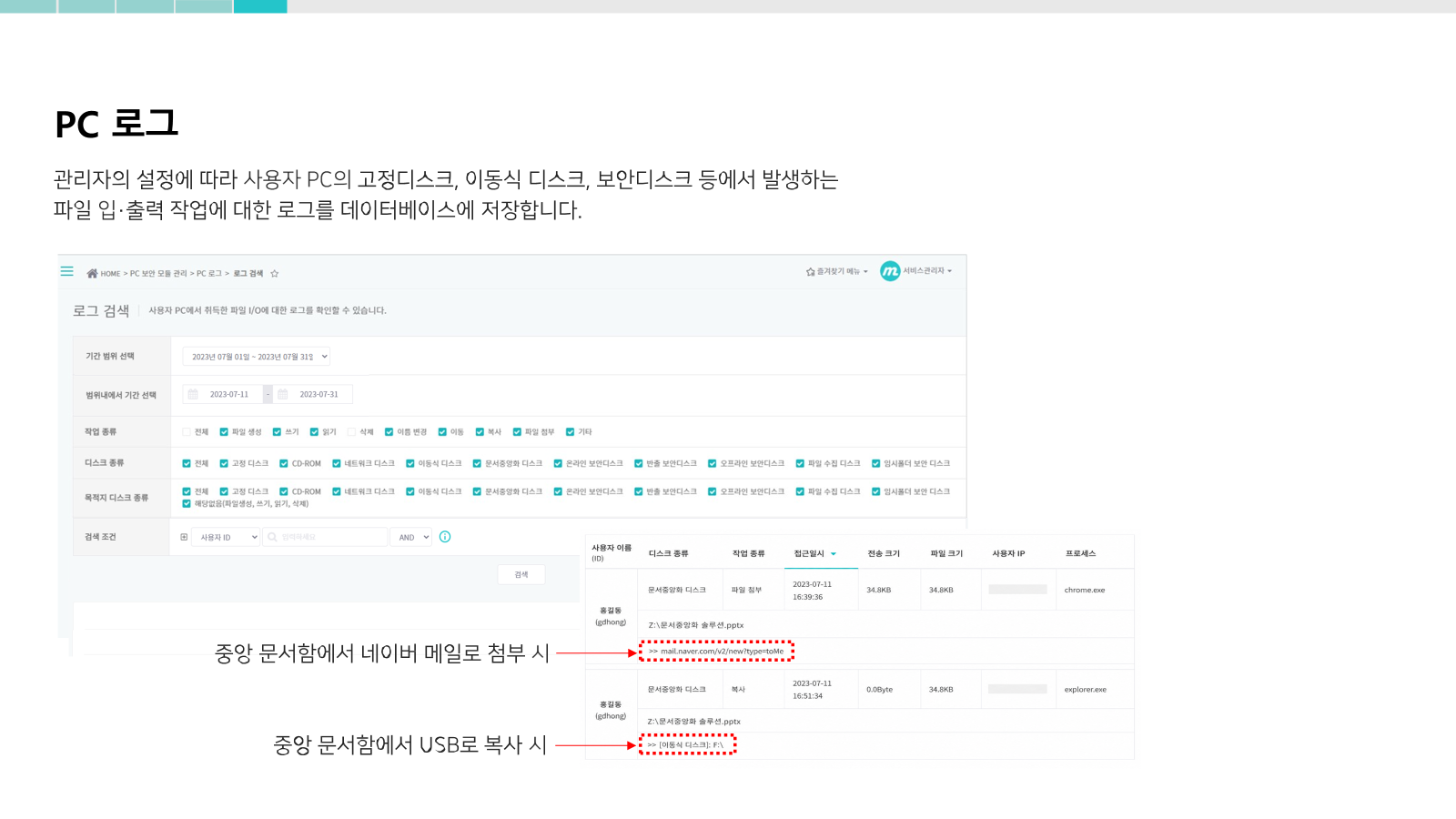Sort by 사용자 IP column header
Viewport: 1456px width, 819px height.
click(x=1008, y=553)
